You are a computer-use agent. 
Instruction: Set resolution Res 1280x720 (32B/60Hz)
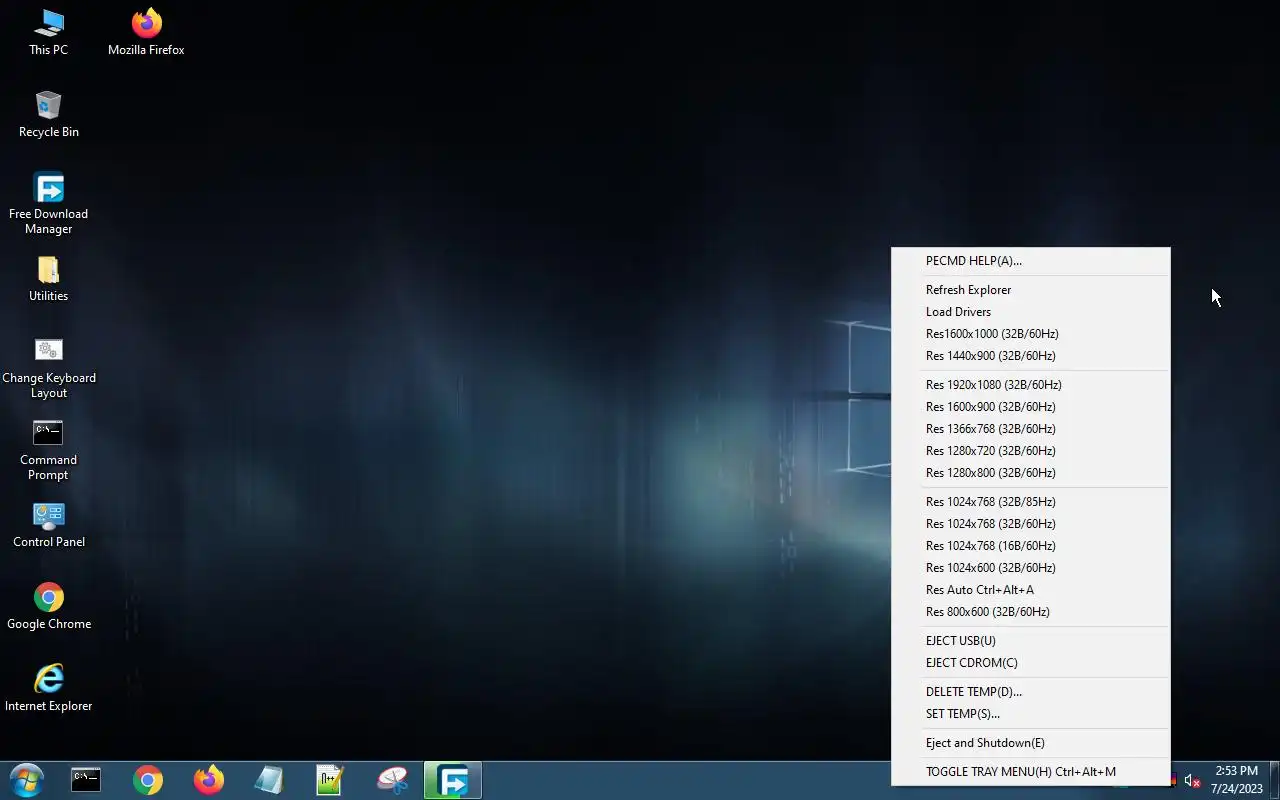[1031, 451]
